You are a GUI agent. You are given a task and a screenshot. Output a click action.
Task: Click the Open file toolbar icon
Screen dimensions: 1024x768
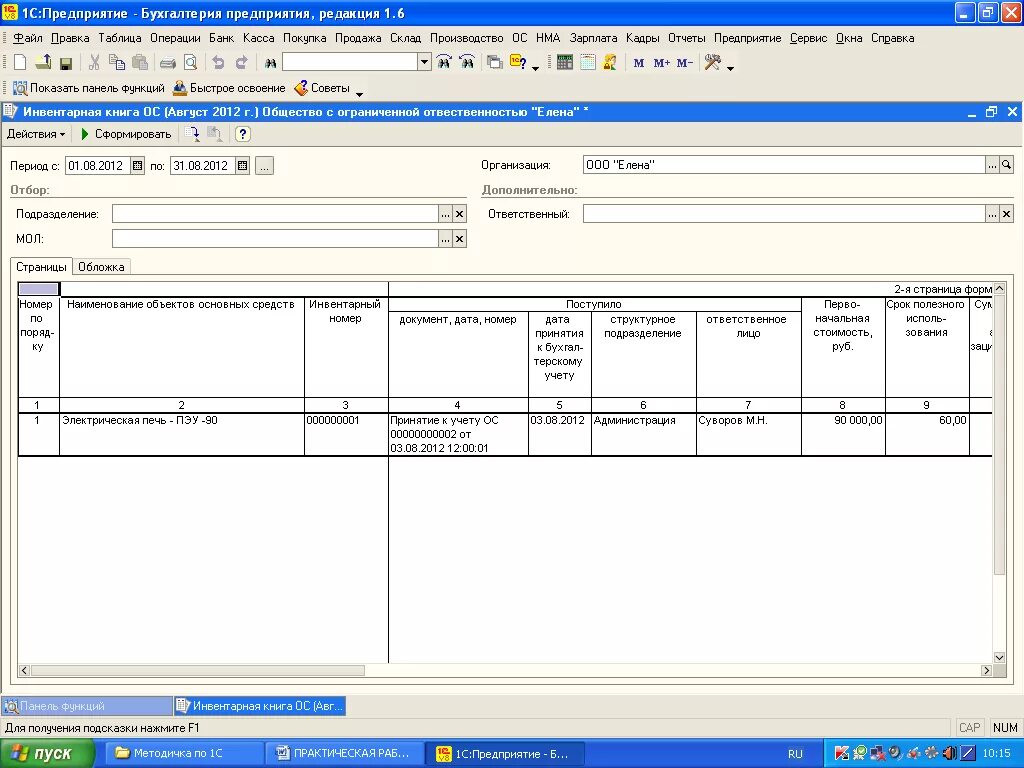coord(43,63)
